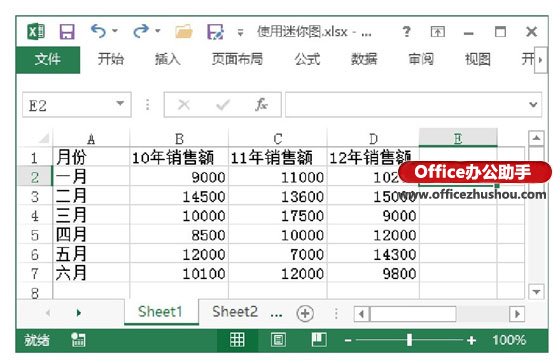
Task: Click the zoom slider handle
Action: click(409, 340)
